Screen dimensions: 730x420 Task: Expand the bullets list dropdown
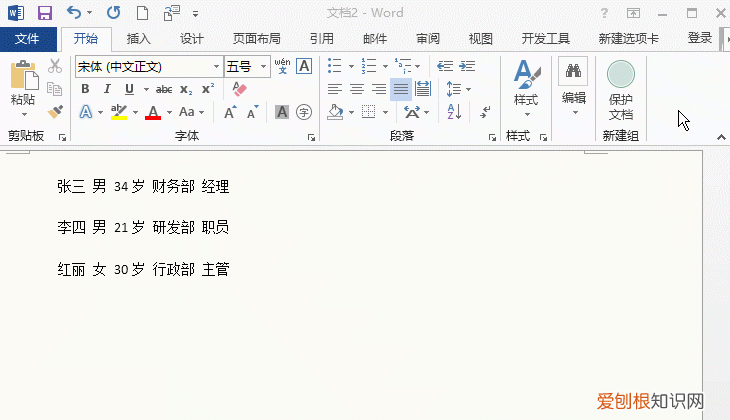(x=351, y=66)
